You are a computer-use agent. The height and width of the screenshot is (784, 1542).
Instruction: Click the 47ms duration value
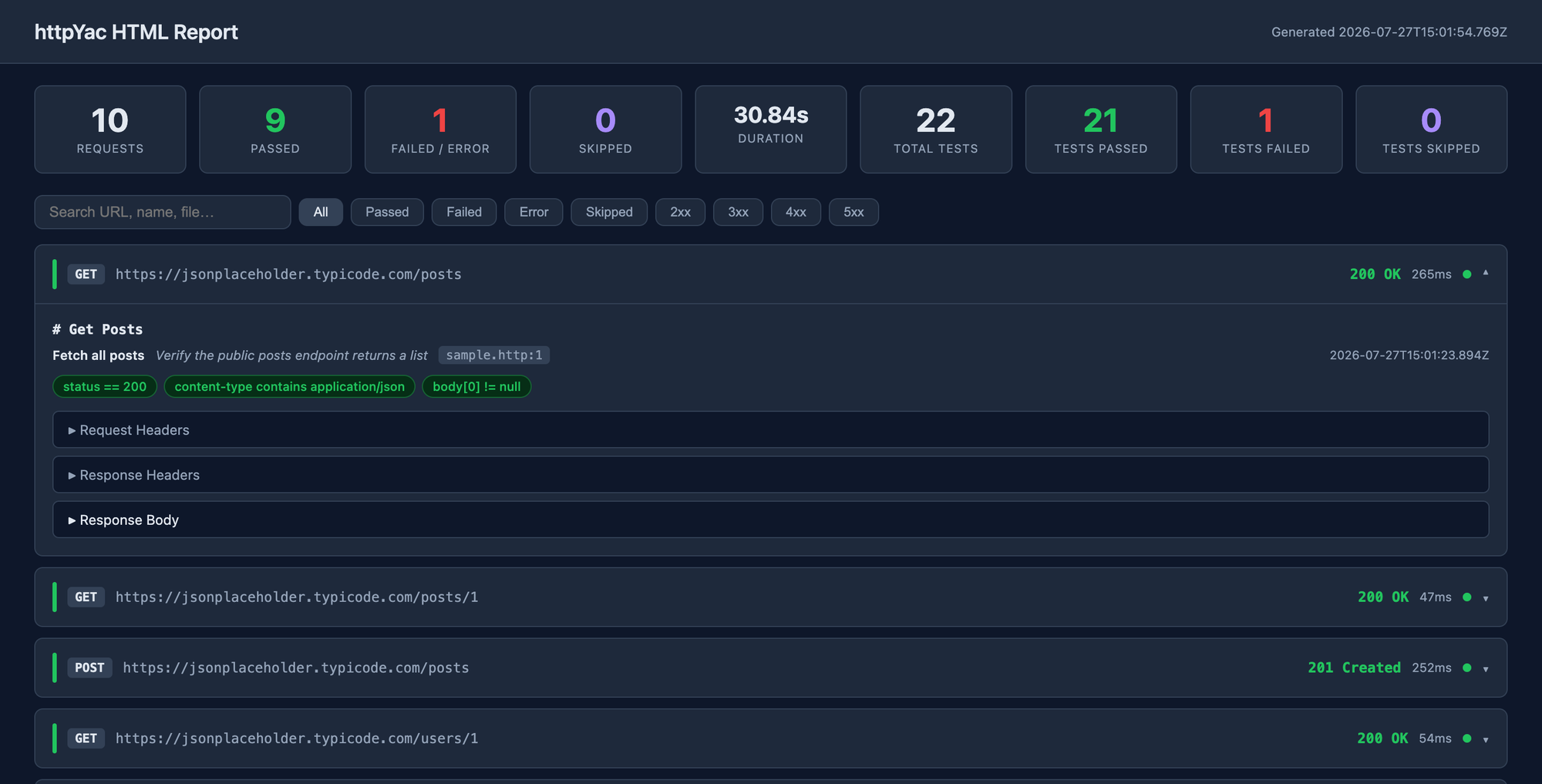1436,597
